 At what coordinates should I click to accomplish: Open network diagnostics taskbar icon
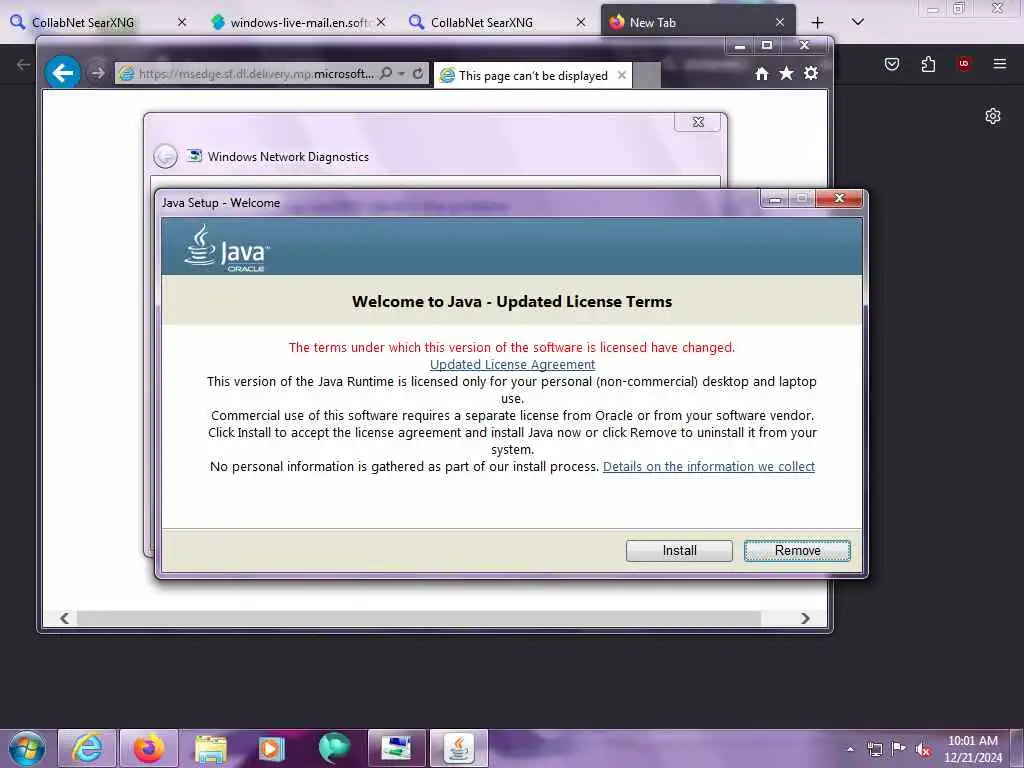(396, 748)
